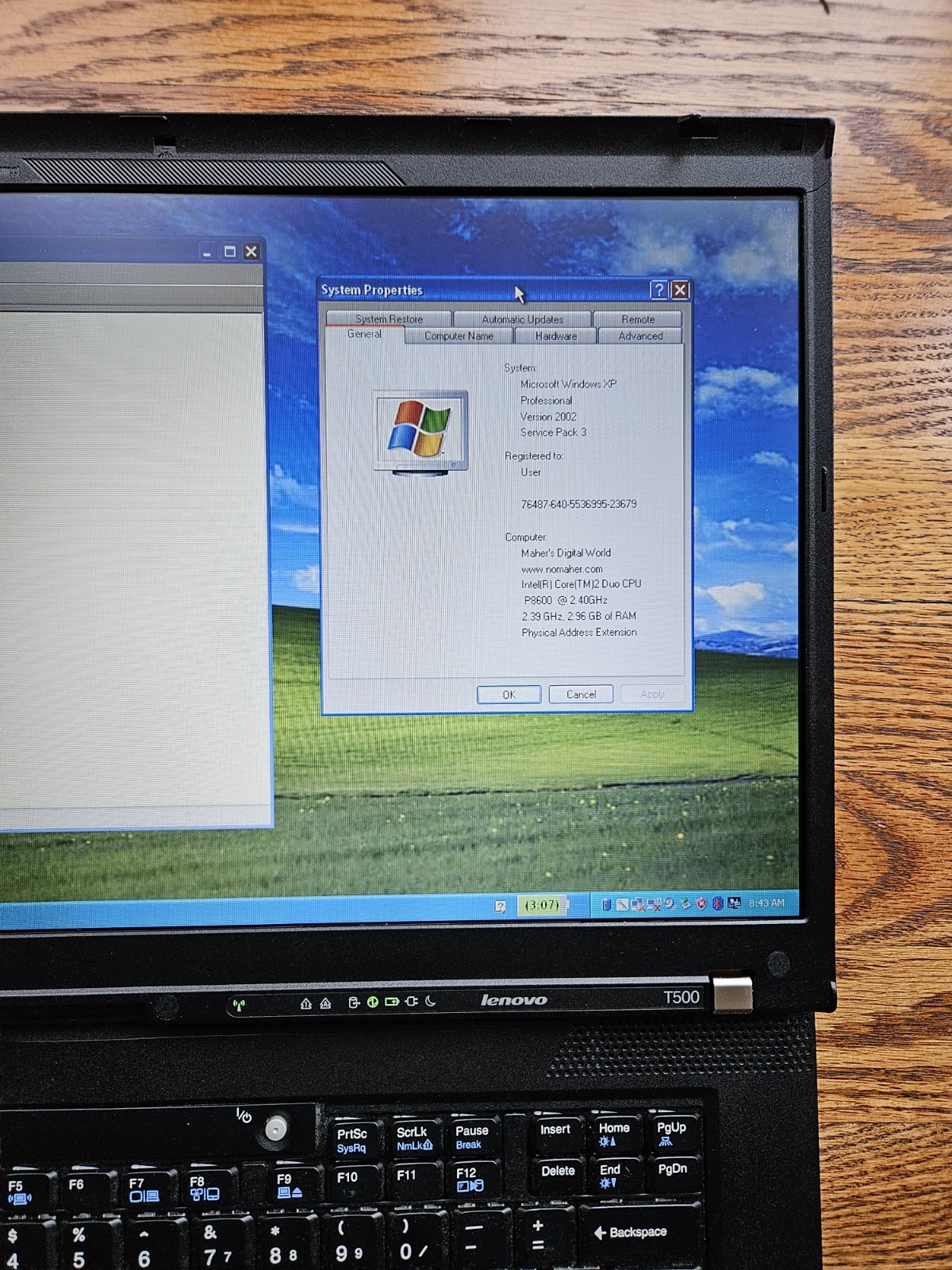952x1270 pixels.
Task: Click the help icon on the taskbar
Action: [500, 906]
